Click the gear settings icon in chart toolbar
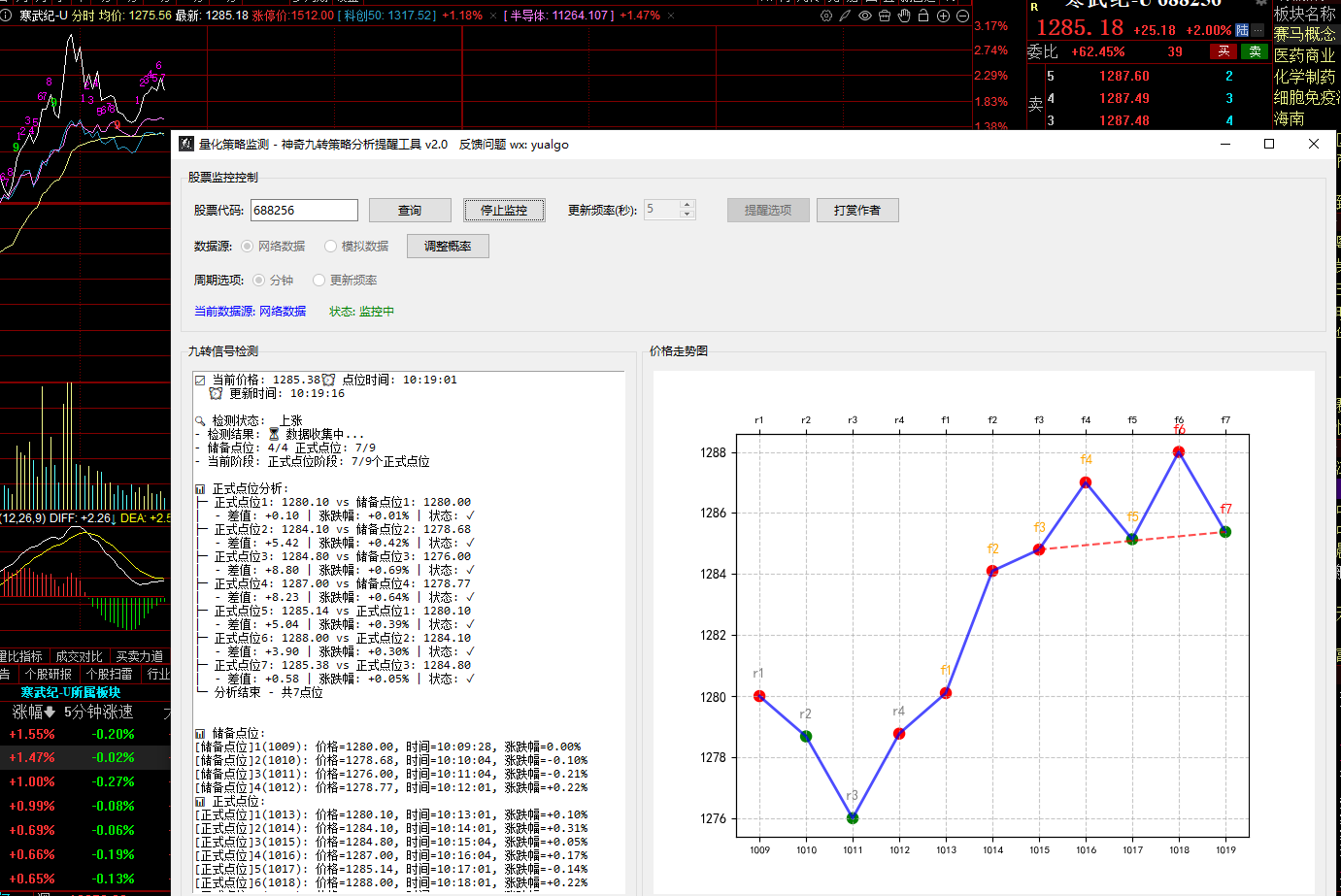 tap(826, 16)
